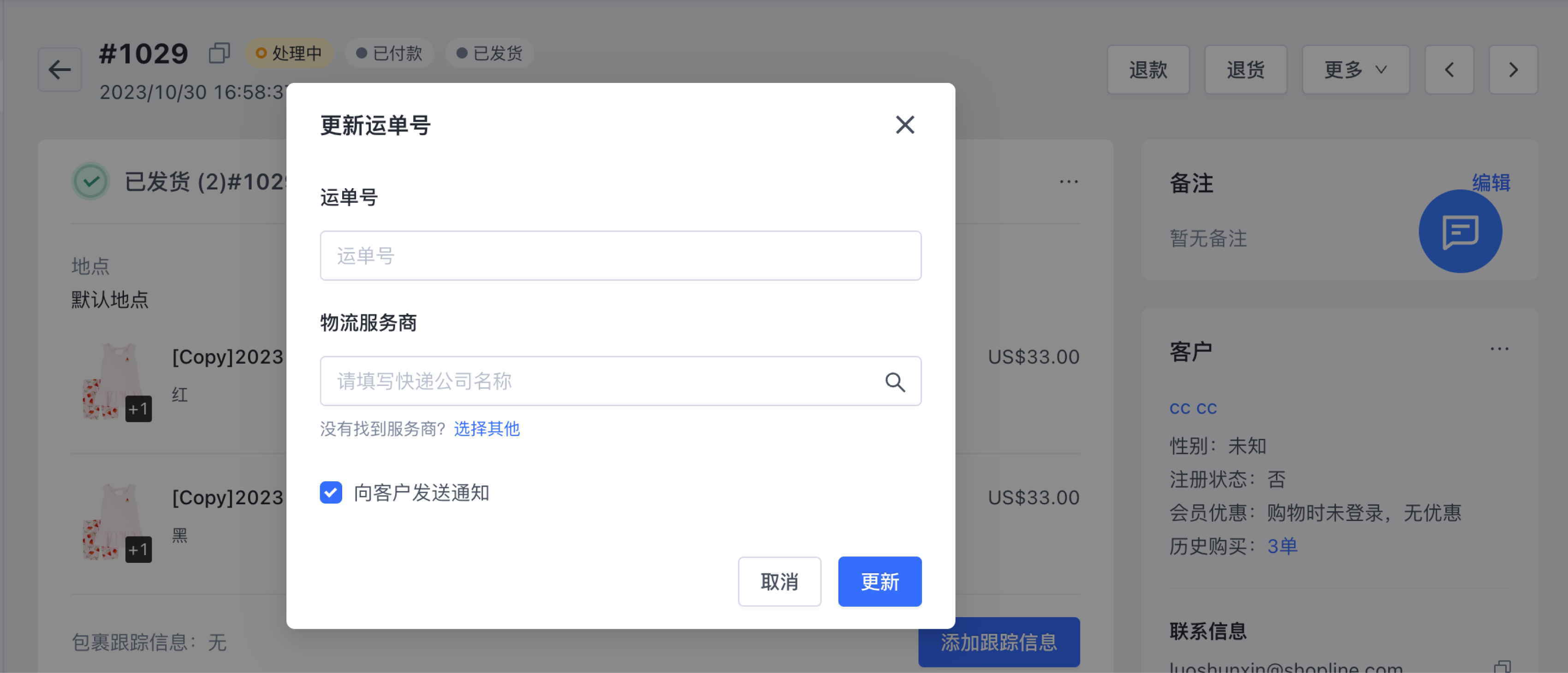Uncheck 向客户发送通知 checkbox
Screen dimensions: 1568x673
click(x=331, y=492)
